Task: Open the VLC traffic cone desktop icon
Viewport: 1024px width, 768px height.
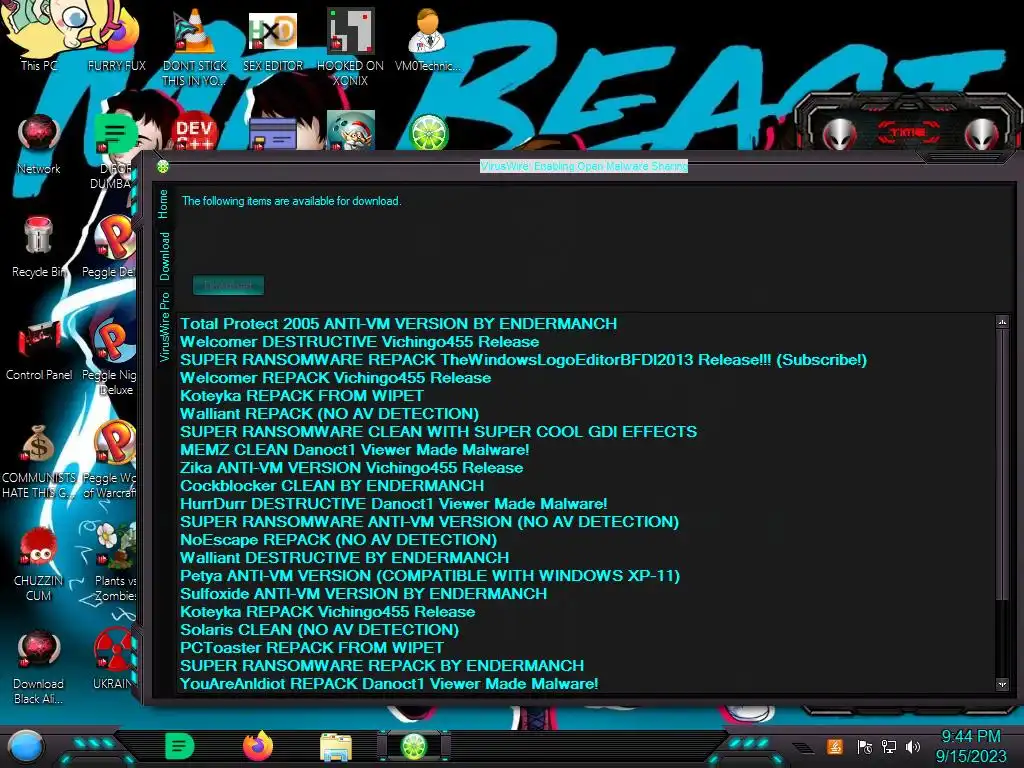Action: point(194,46)
